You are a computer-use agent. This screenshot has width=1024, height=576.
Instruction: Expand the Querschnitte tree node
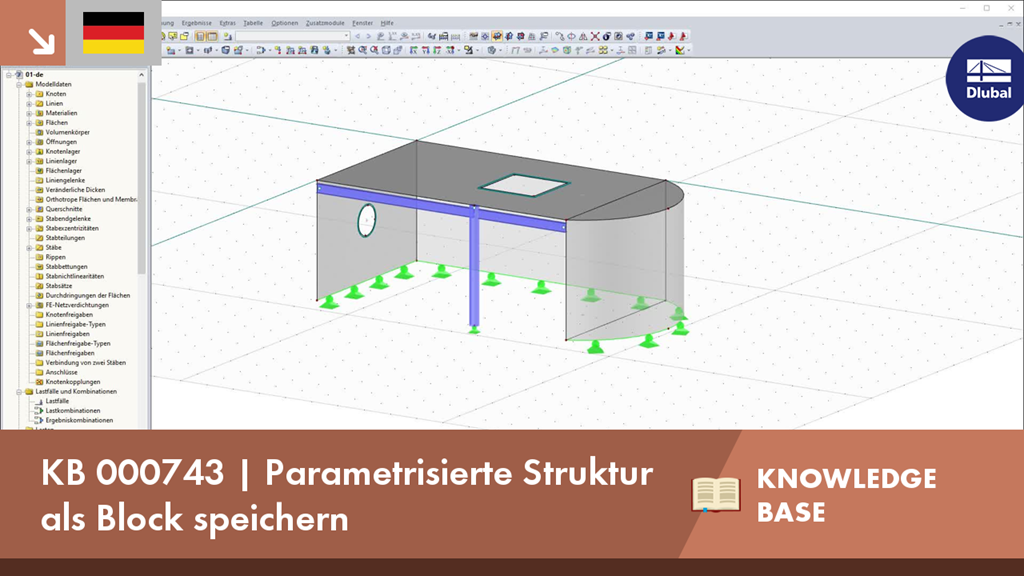29,209
